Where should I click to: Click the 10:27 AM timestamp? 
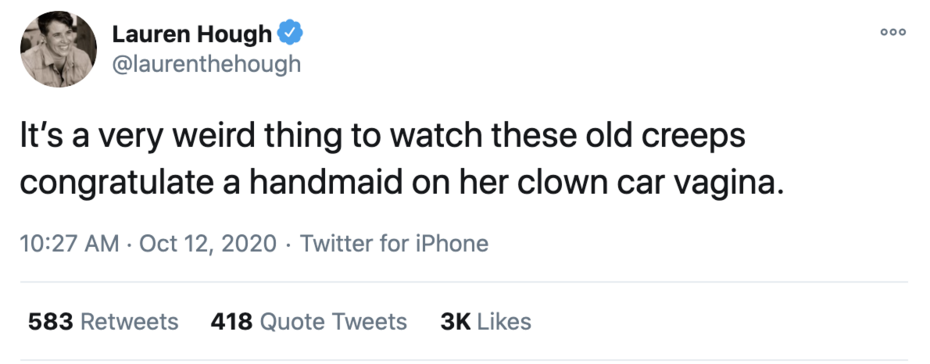[69, 244]
